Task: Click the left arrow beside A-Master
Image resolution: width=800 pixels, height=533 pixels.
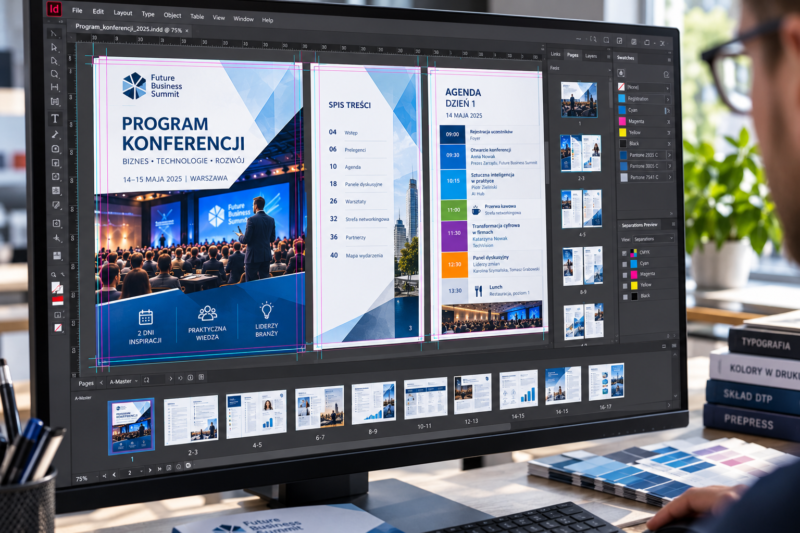Action: point(102,383)
